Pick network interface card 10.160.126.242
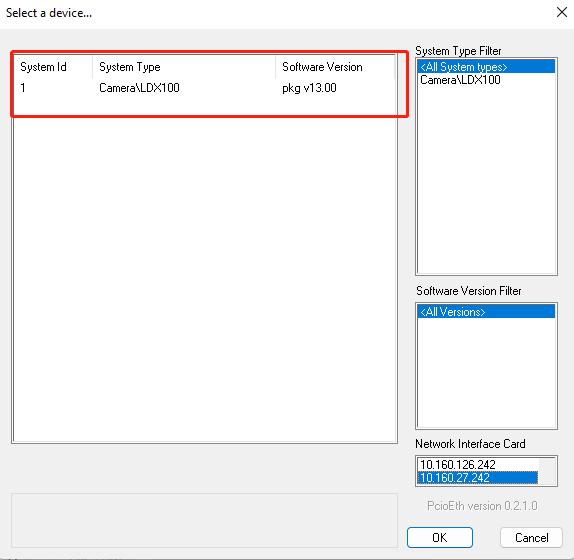The width and height of the screenshot is (574, 560). 478,464
